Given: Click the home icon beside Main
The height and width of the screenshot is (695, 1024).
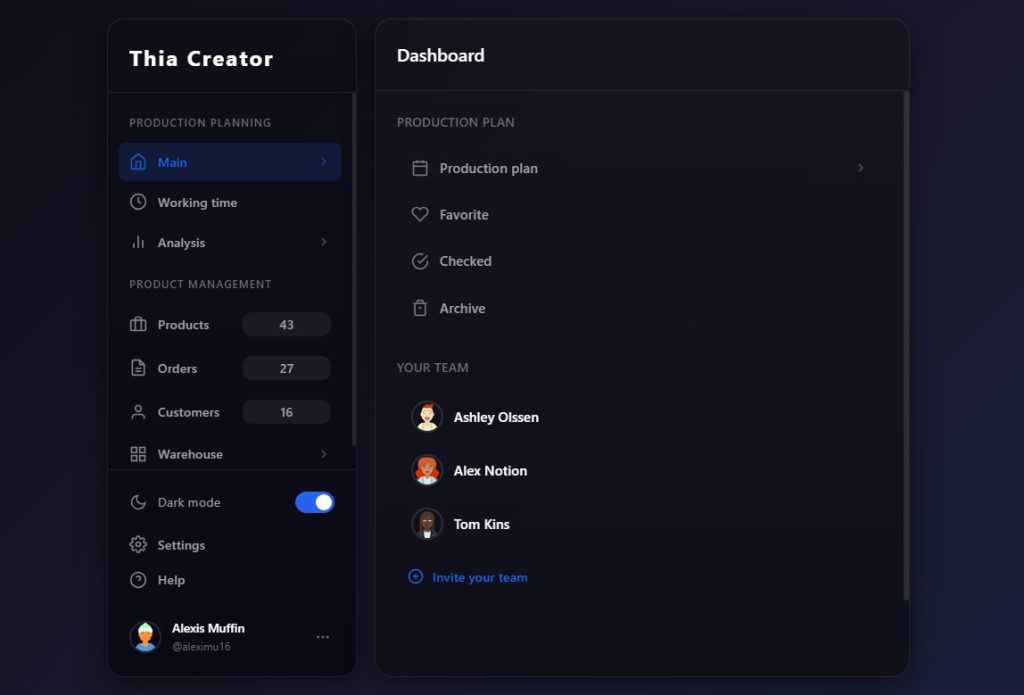Looking at the screenshot, I should pyautogui.click(x=138, y=162).
